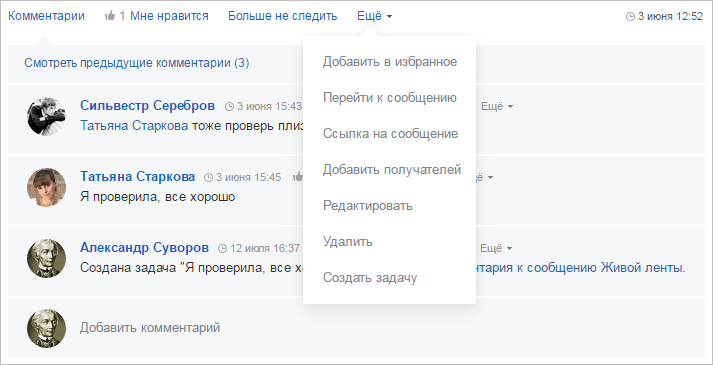Choose Добавить в избранное from menu
Viewport: 713px width, 365px height.
pyautogui.click(x=390, y=62)
